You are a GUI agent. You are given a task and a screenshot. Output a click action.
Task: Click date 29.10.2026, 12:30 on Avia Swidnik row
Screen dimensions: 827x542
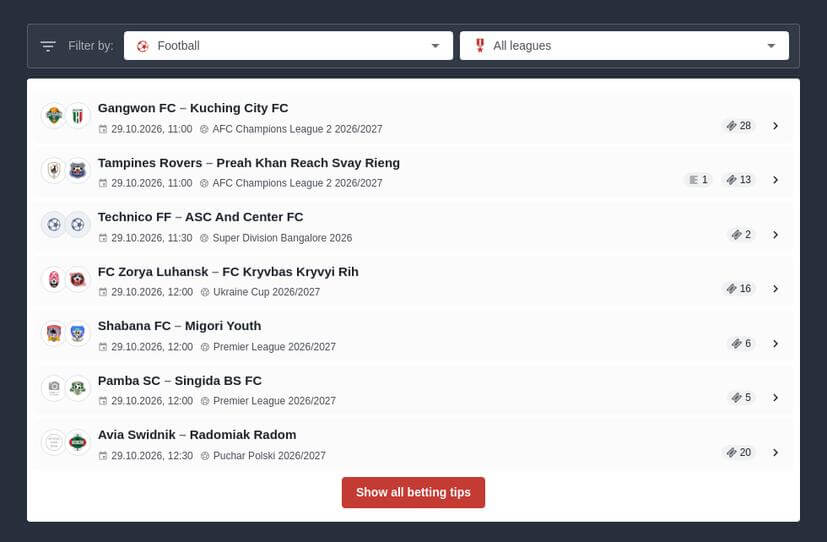[152, 456]
